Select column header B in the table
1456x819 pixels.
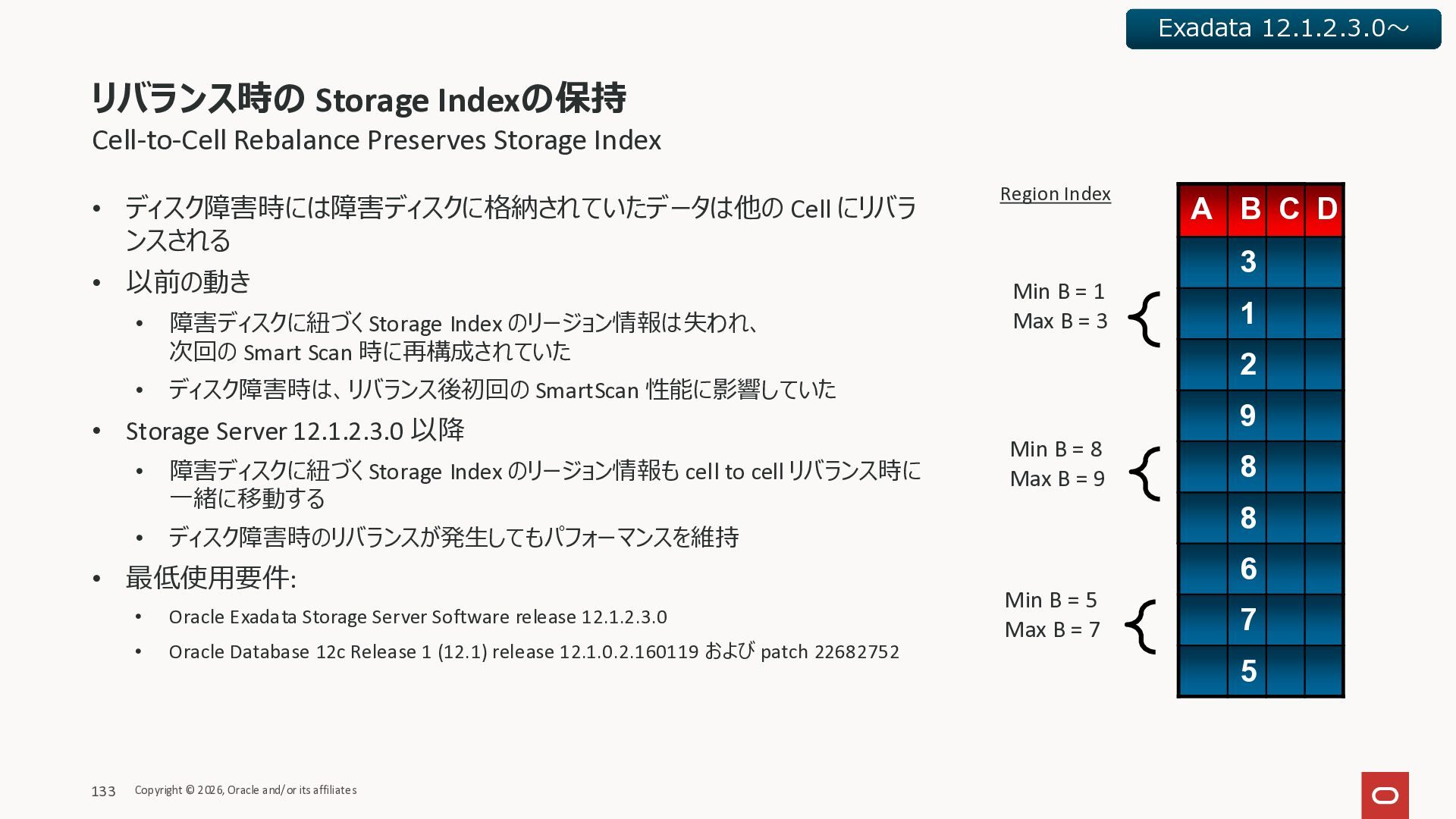(x=1249, y=209)
